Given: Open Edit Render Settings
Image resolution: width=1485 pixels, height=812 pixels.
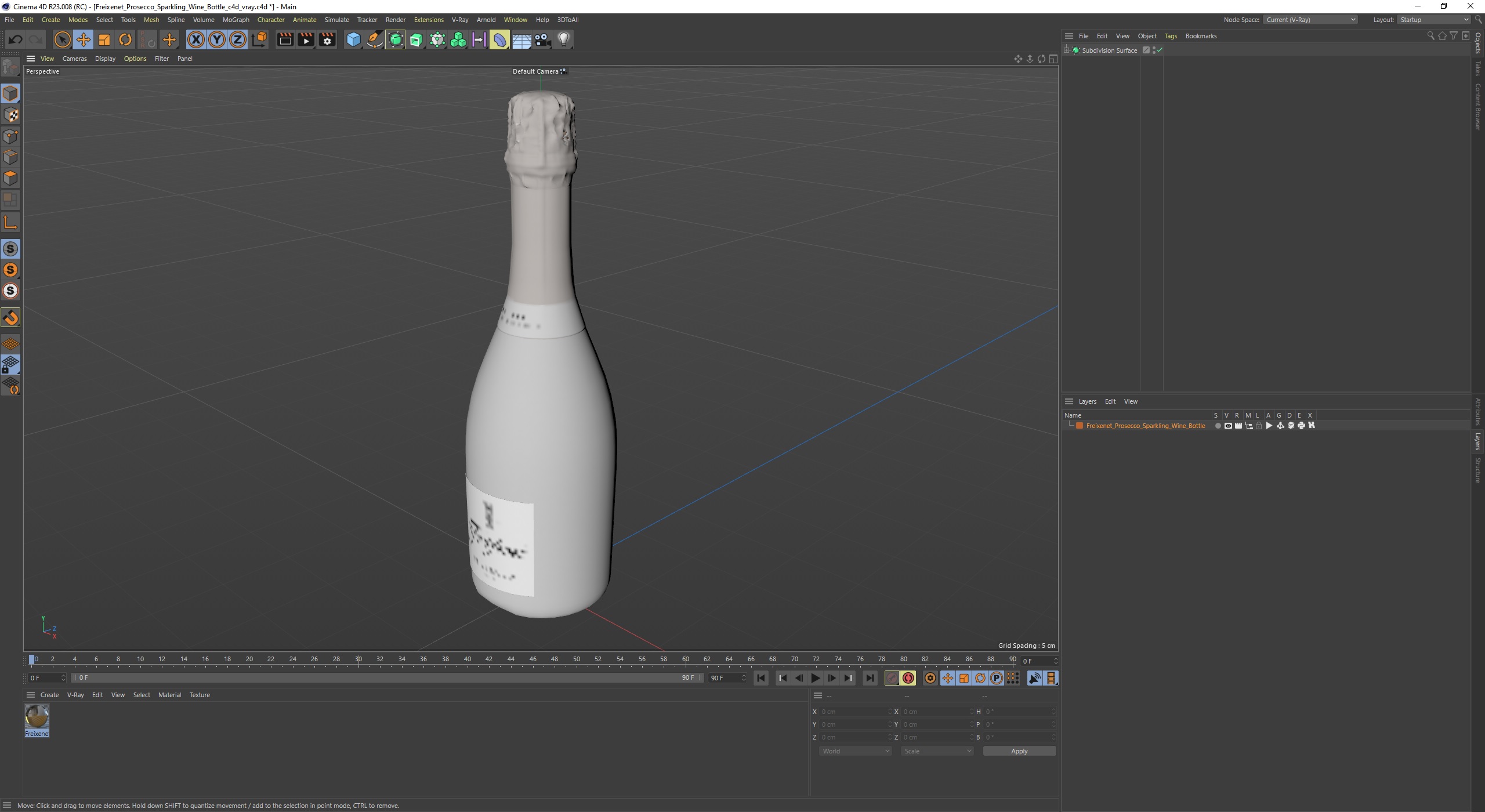Looking at the screenshot, I should (327, 39).
